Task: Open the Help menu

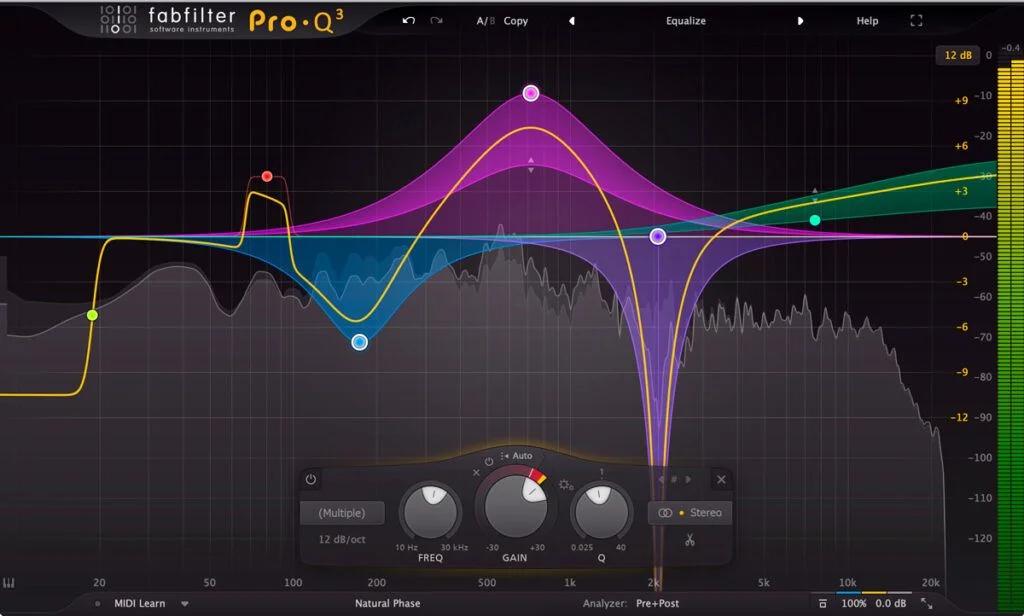Action: pos(867,21)
